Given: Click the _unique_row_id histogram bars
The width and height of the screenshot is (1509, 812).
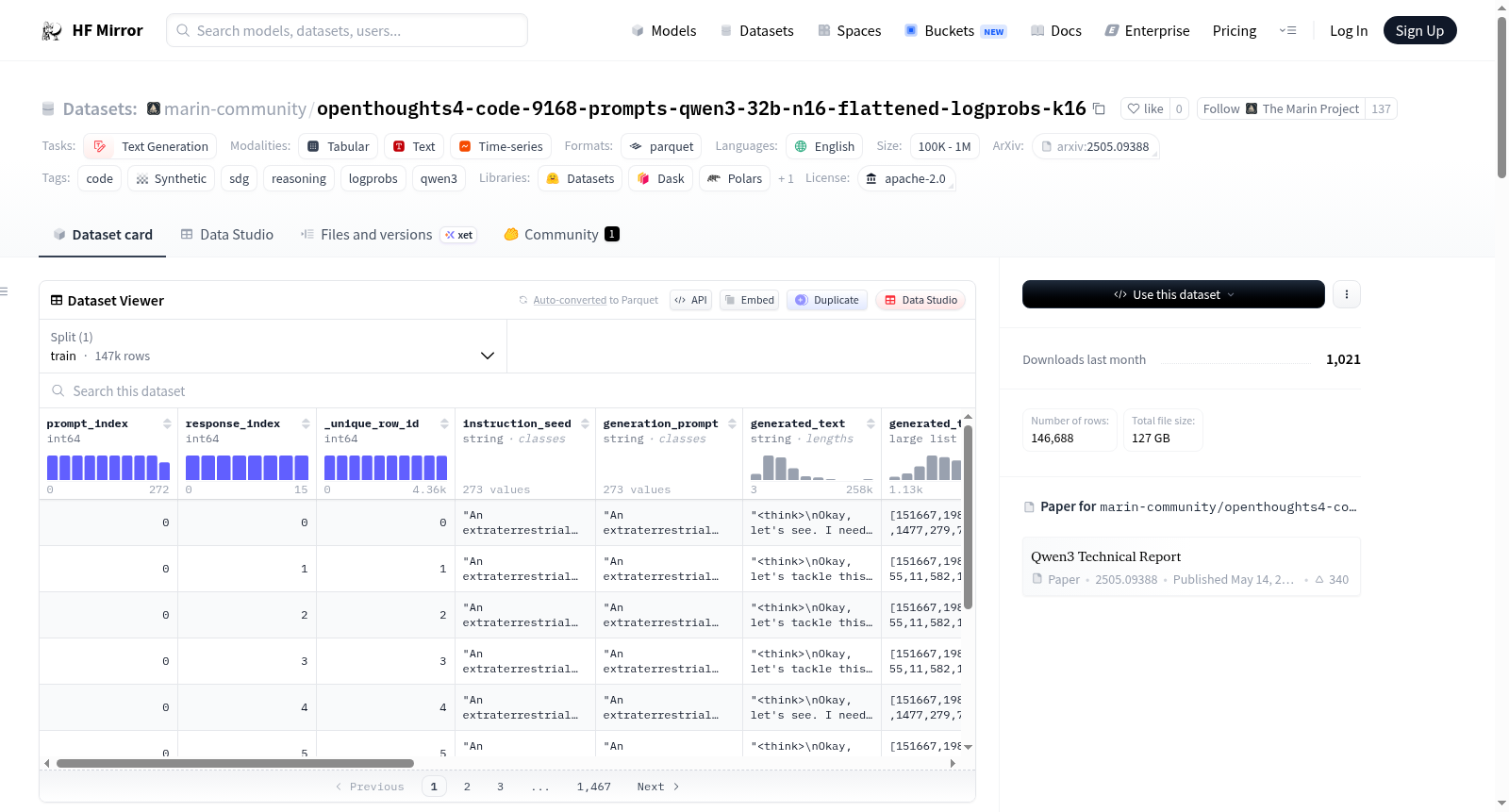Looking at the screenshot, I should pyautogui.click(x=386, y=468).
